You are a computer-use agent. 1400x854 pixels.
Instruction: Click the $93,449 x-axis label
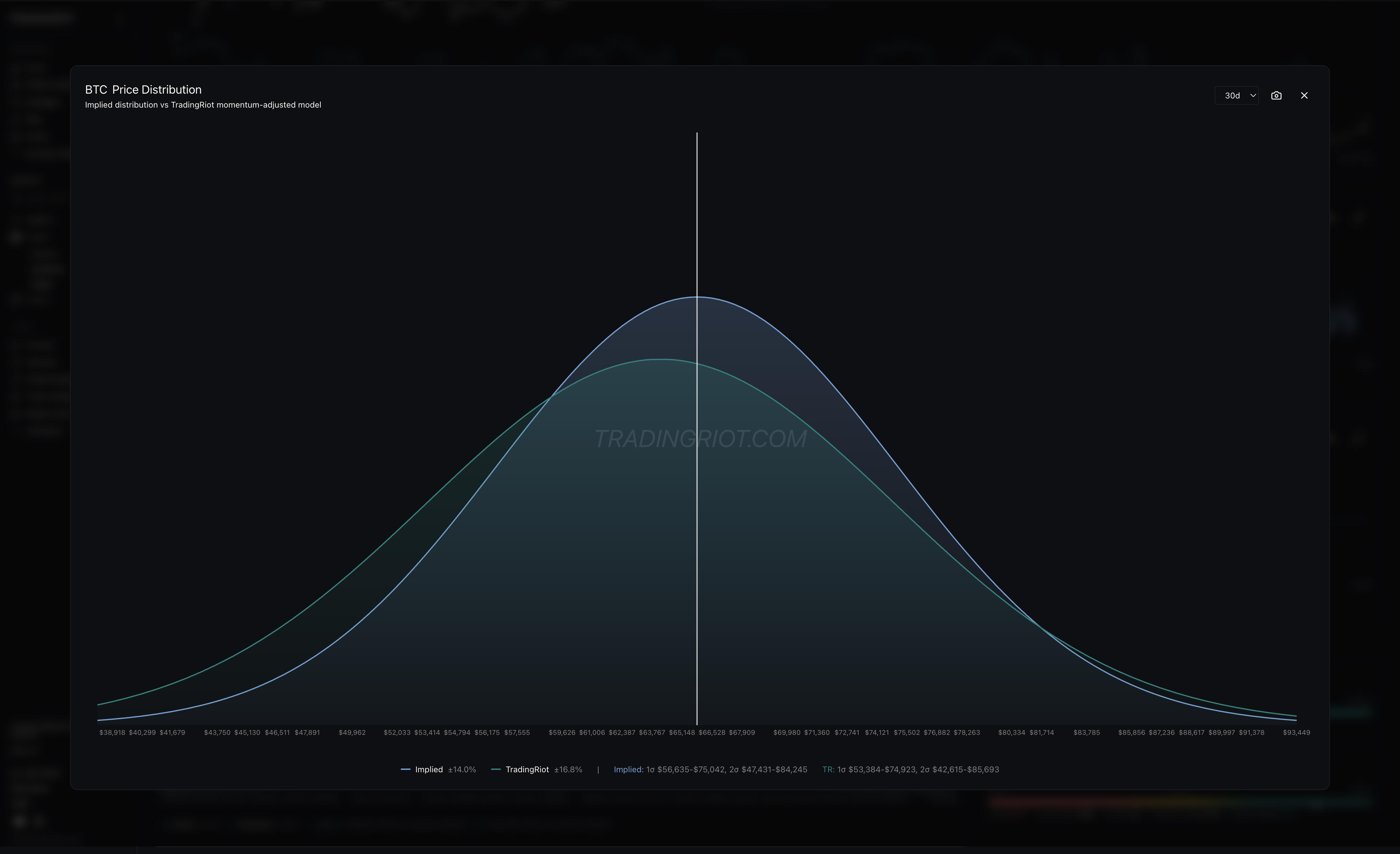coord(1296,732)
